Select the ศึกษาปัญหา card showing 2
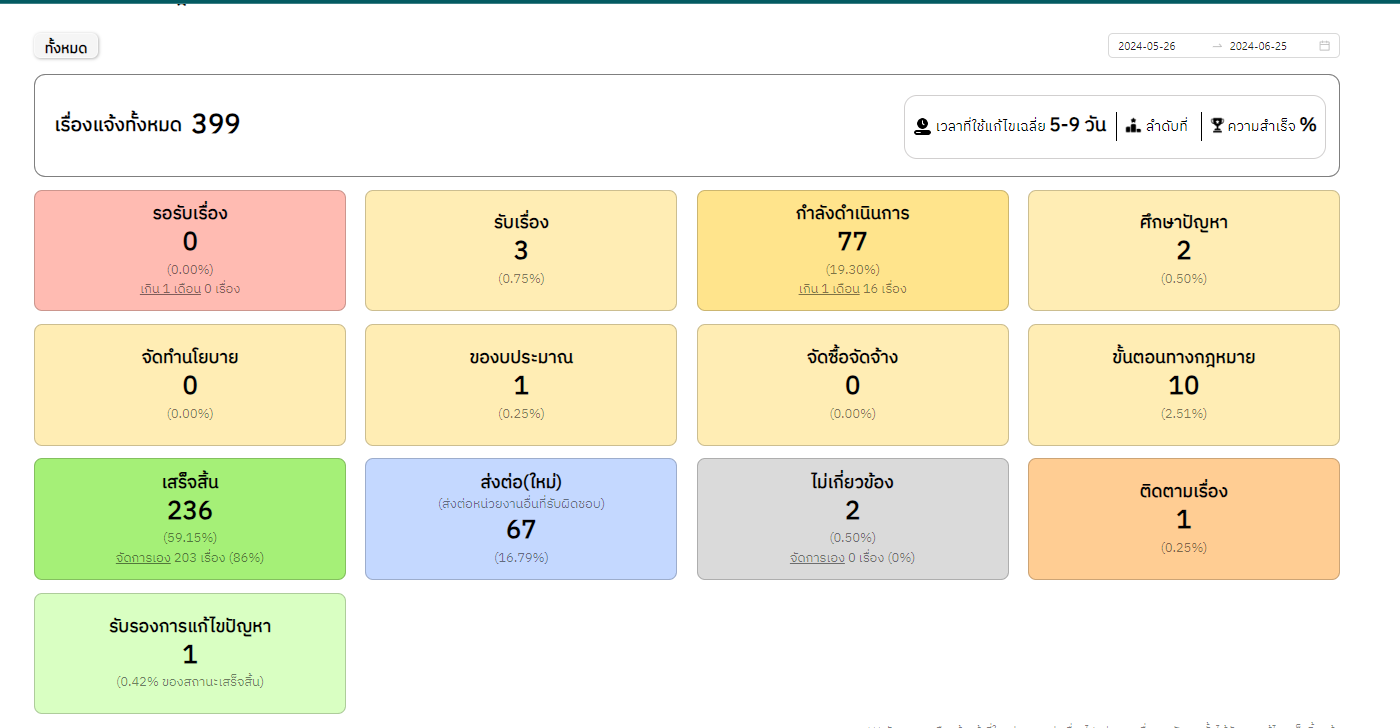The image size is (1400, 728). point(1183,250)
